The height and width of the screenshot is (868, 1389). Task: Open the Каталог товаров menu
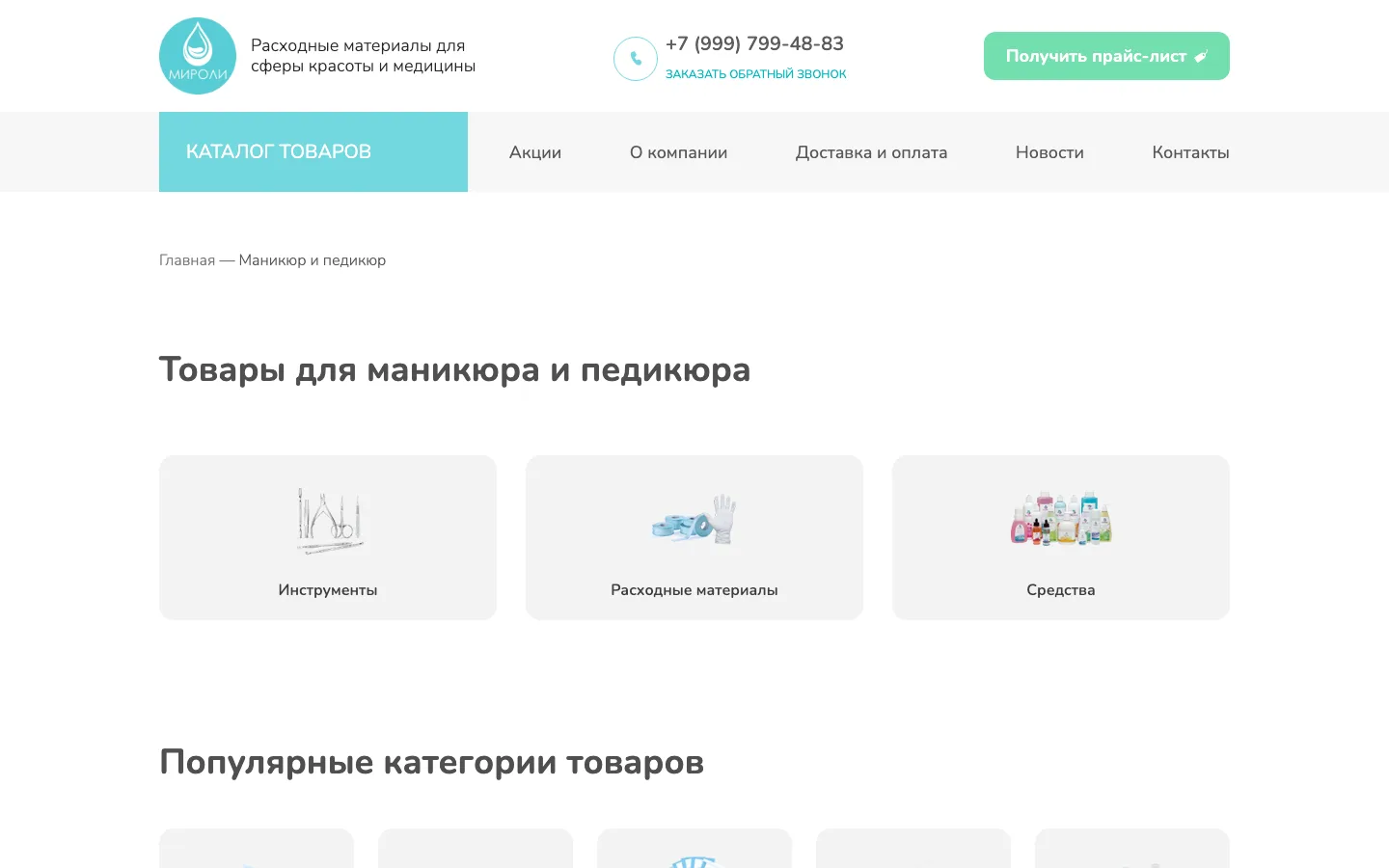point(313,151)
